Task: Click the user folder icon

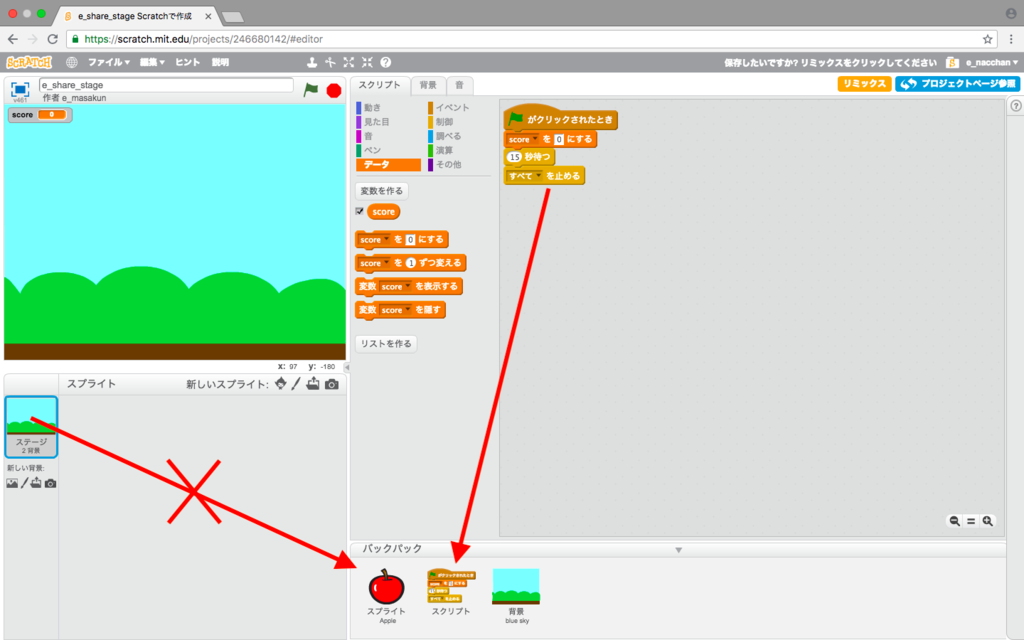Action: tap(952, 62)
